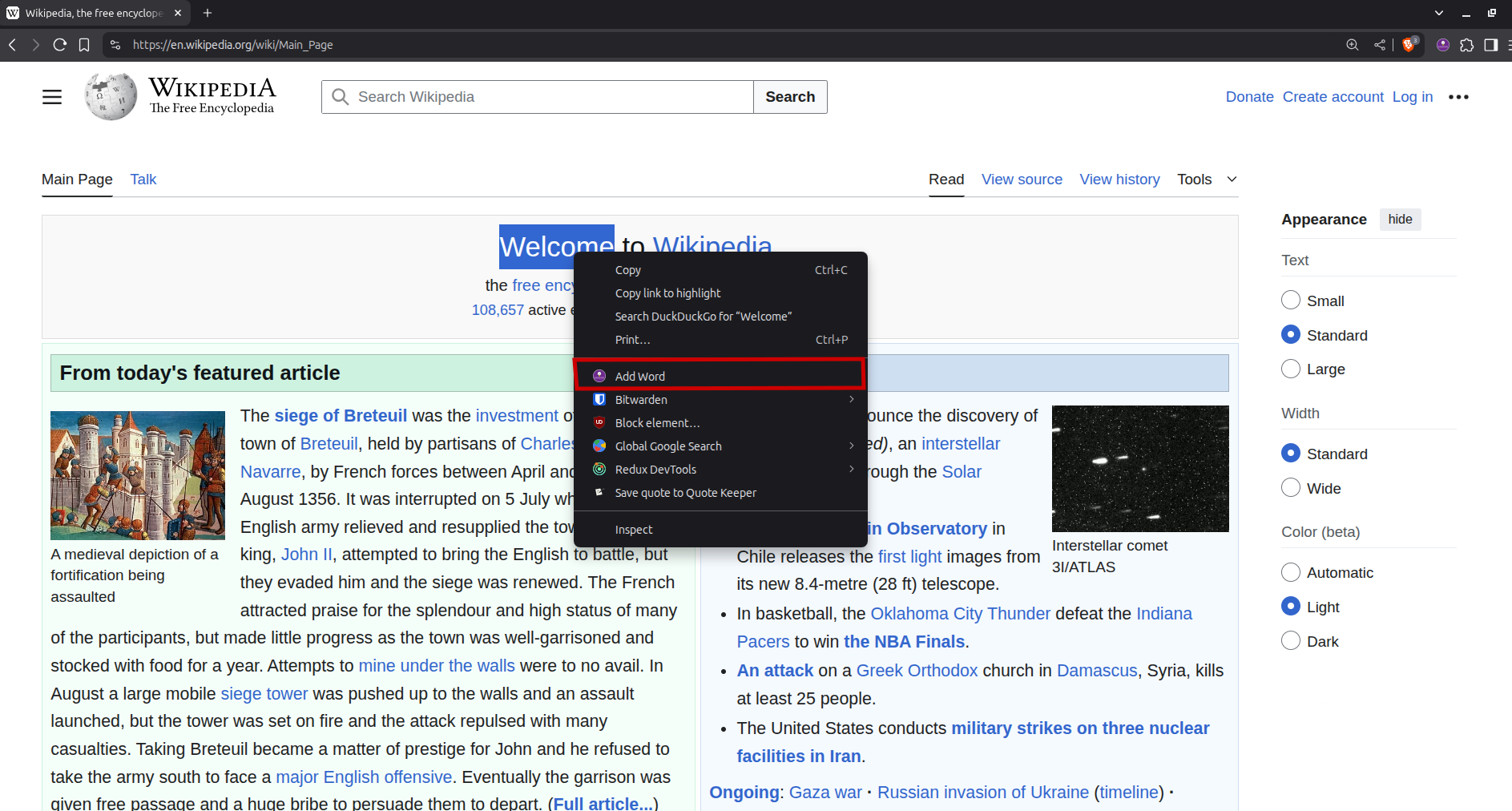Click the Redux DevTools icon
The width and height of the screenshot is (1512, 811).
click(599, 469)
